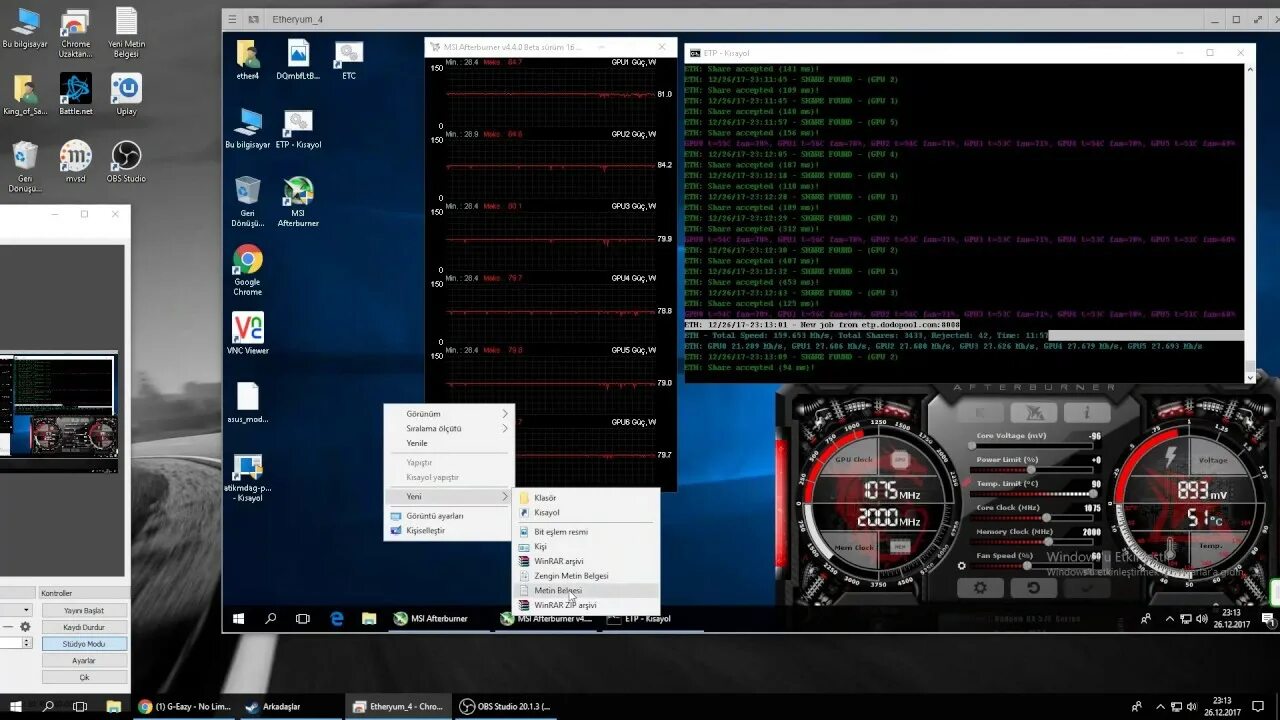Choose Görüntü ayarları from context menu
Viewport: 1280px width, 720px height.
pos(450,516)
